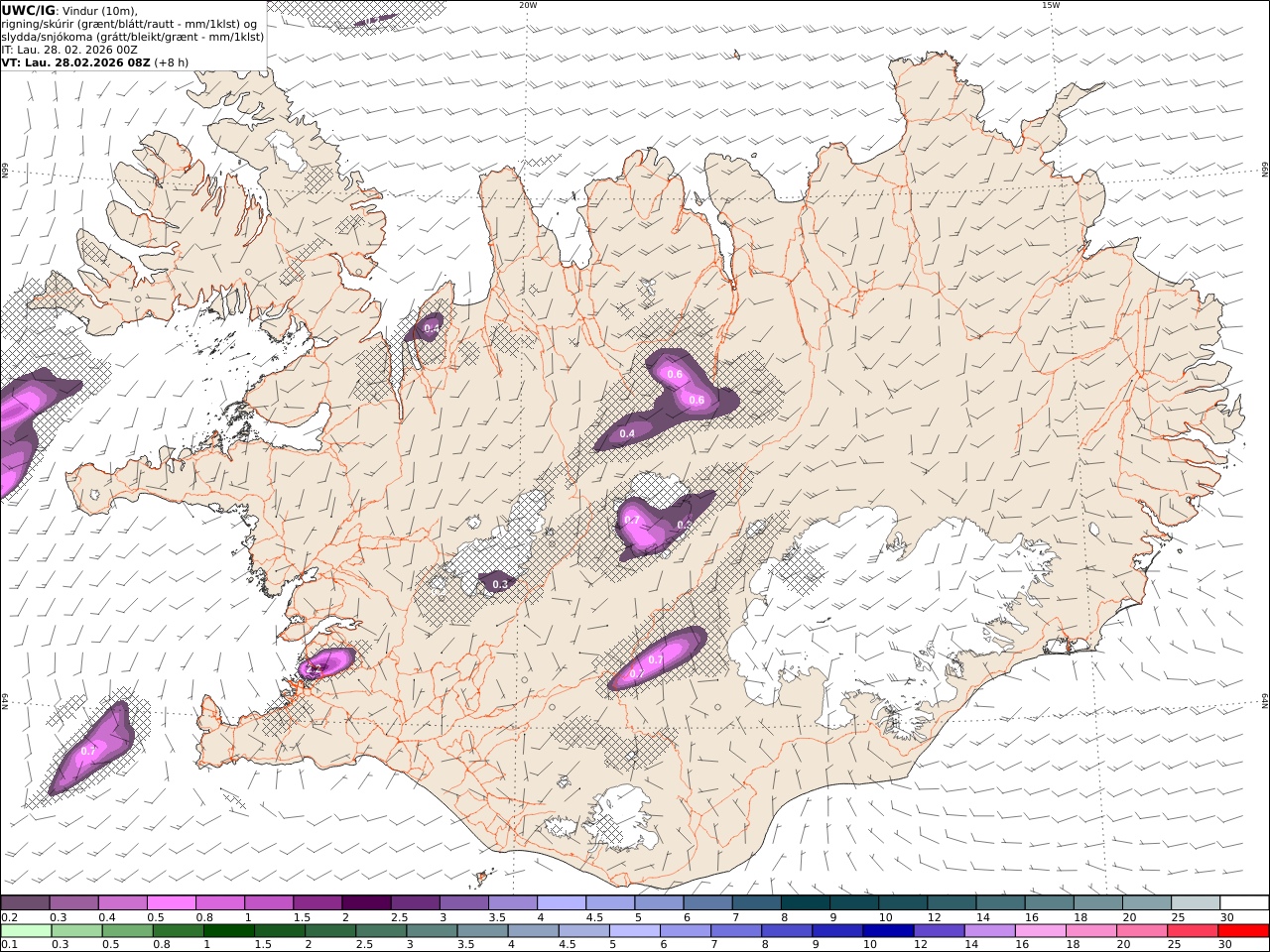This screenshot has width=1270, height=952.
Task: Click the '4.5' label of the bottom legend row
Action: point(568,945)
